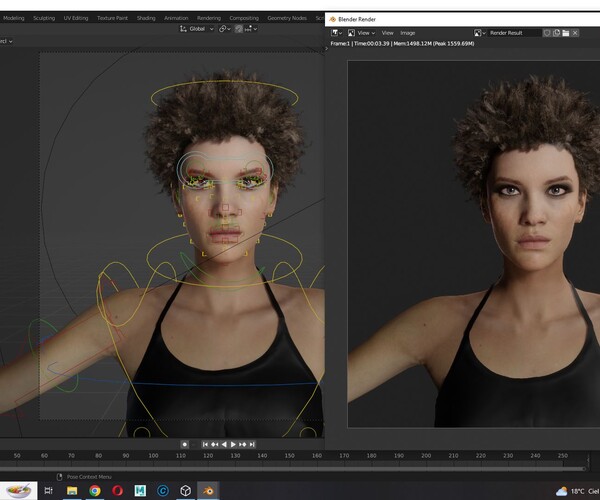Click the open image folder icon
Image resolution: width=600 pixels, height=500 pixels.
tap(566, 33)
